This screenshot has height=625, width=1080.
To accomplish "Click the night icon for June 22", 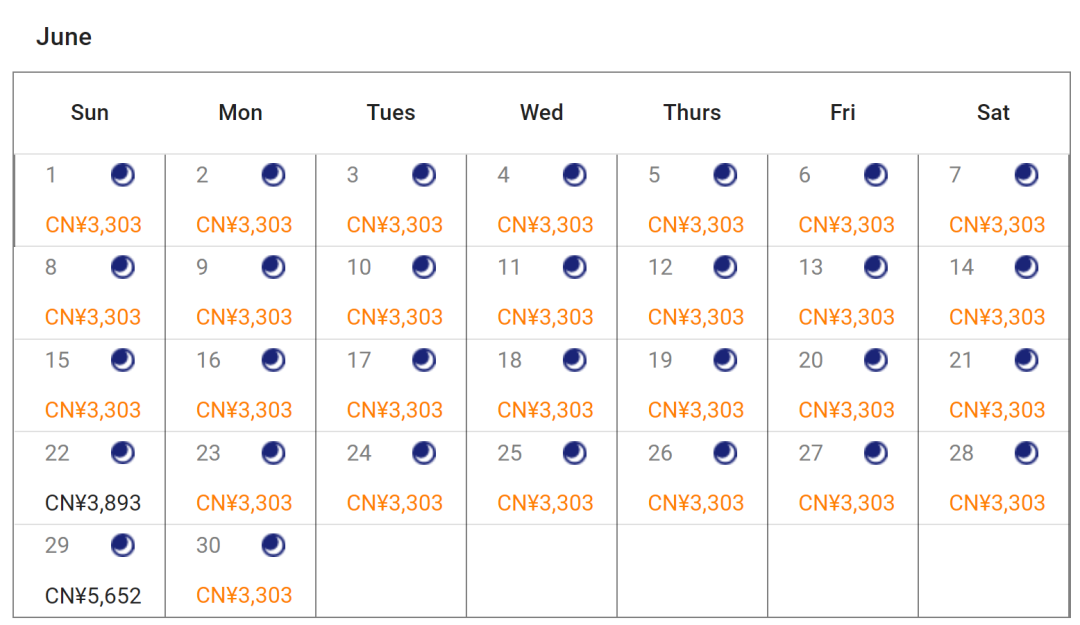I will tap(123, 453).
